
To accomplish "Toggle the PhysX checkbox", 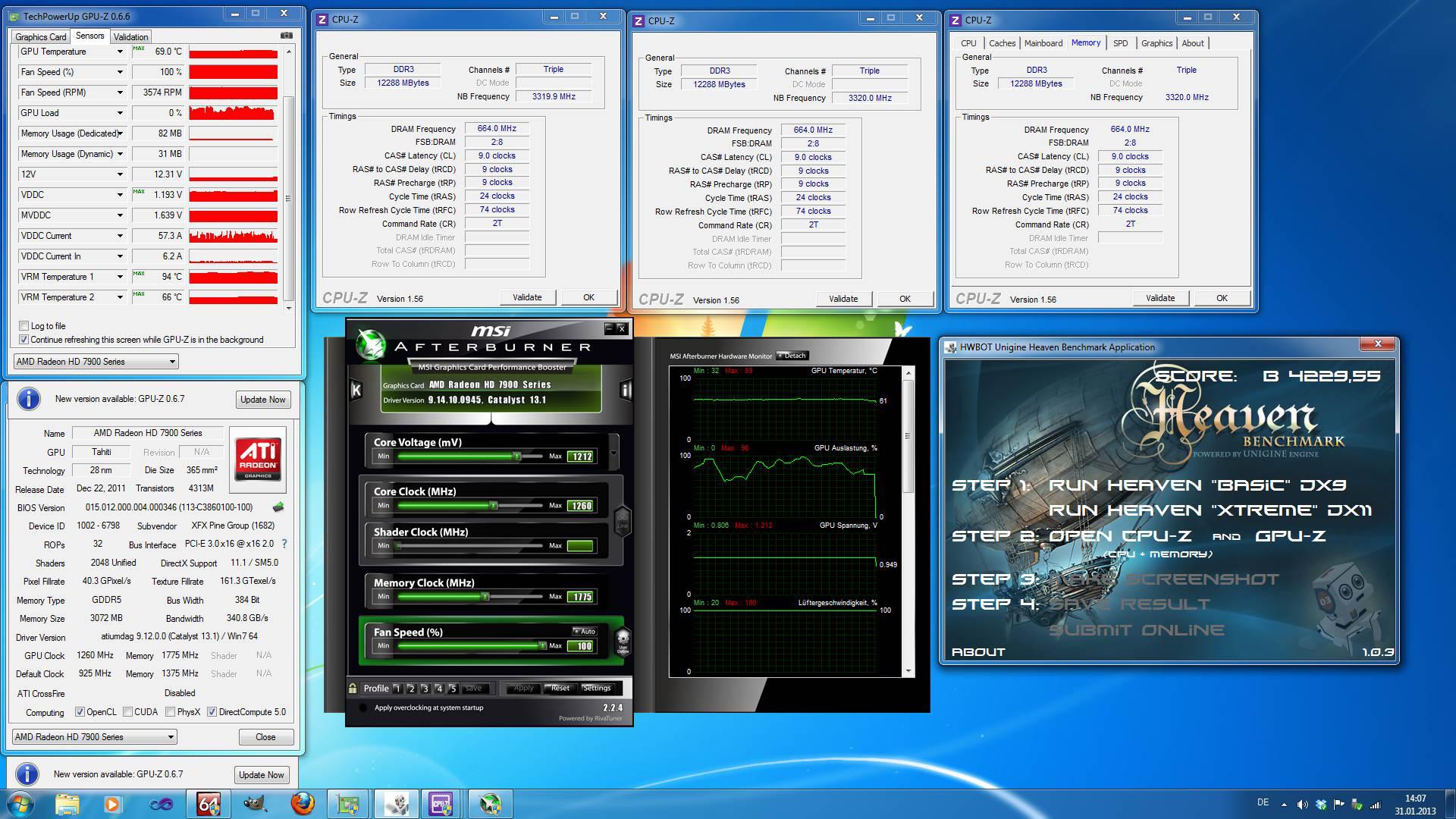I will 171,712.
